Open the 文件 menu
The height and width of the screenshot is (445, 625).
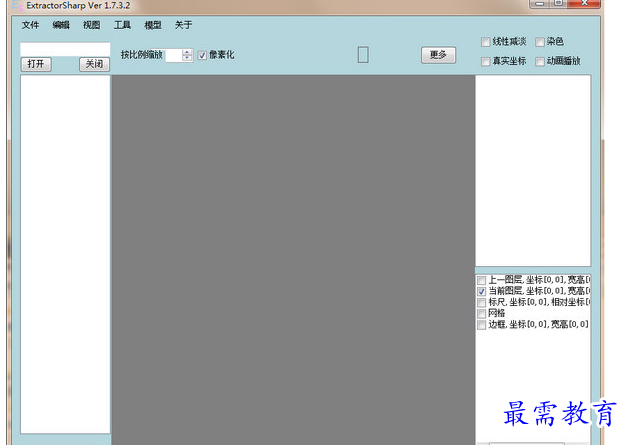[30, 25]
